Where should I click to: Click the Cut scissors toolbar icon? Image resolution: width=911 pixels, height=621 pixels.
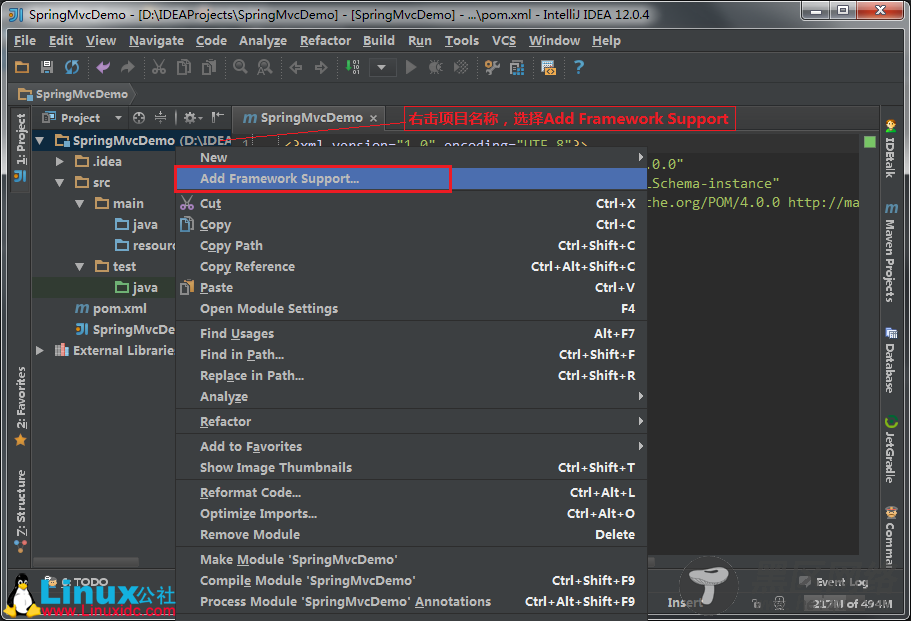click(159, 67)
